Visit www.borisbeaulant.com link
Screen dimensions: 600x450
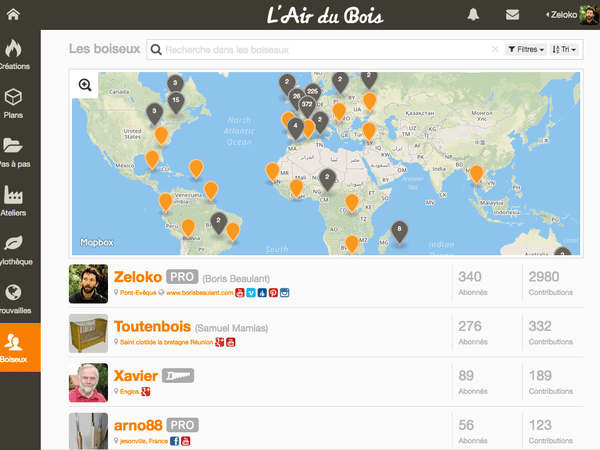coord(199,293)
